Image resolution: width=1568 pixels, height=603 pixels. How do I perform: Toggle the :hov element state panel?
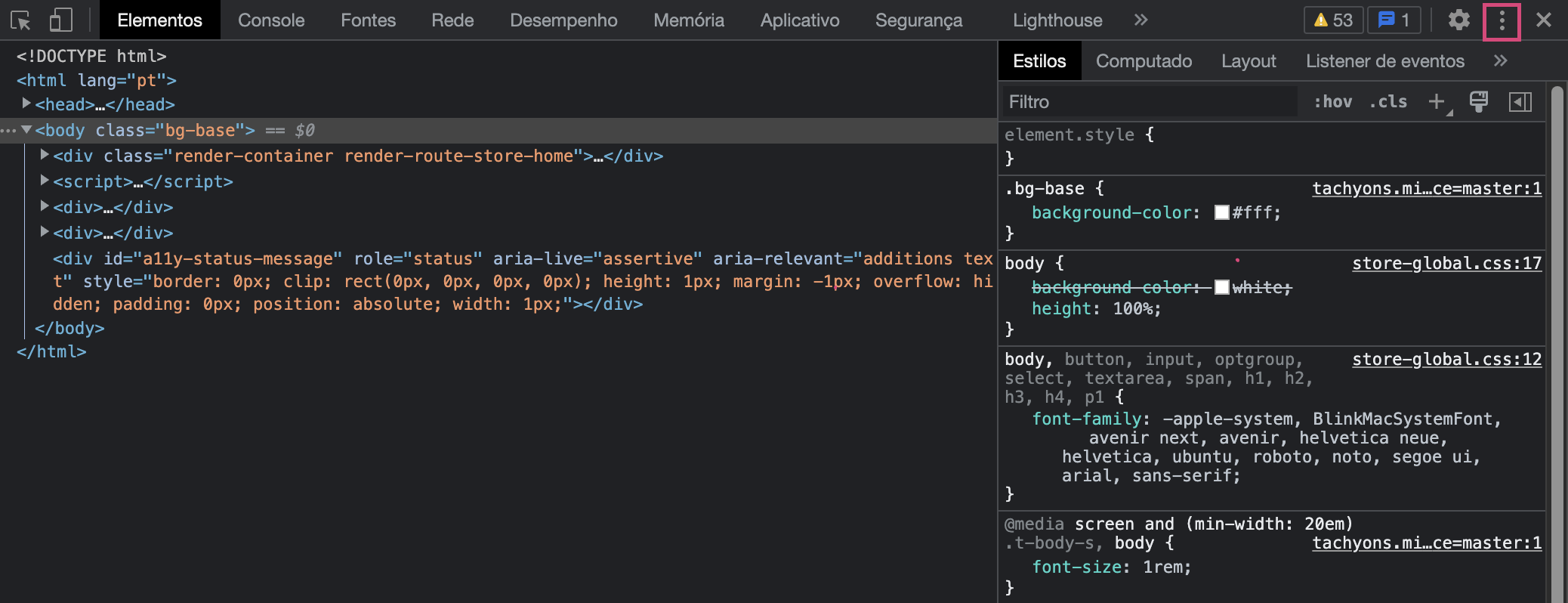[x=1332, y=102]
